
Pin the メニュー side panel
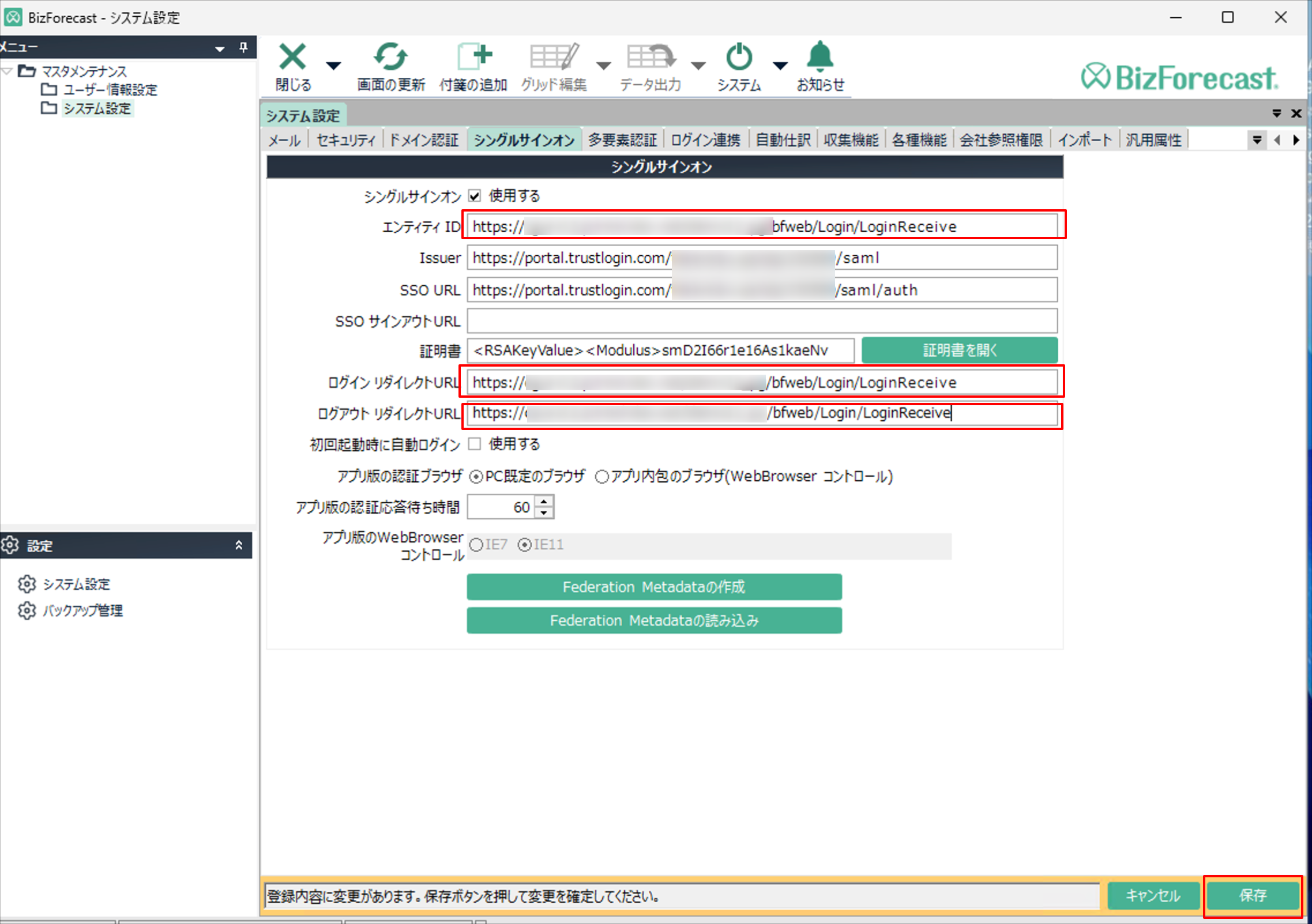[x=243, y=47]
